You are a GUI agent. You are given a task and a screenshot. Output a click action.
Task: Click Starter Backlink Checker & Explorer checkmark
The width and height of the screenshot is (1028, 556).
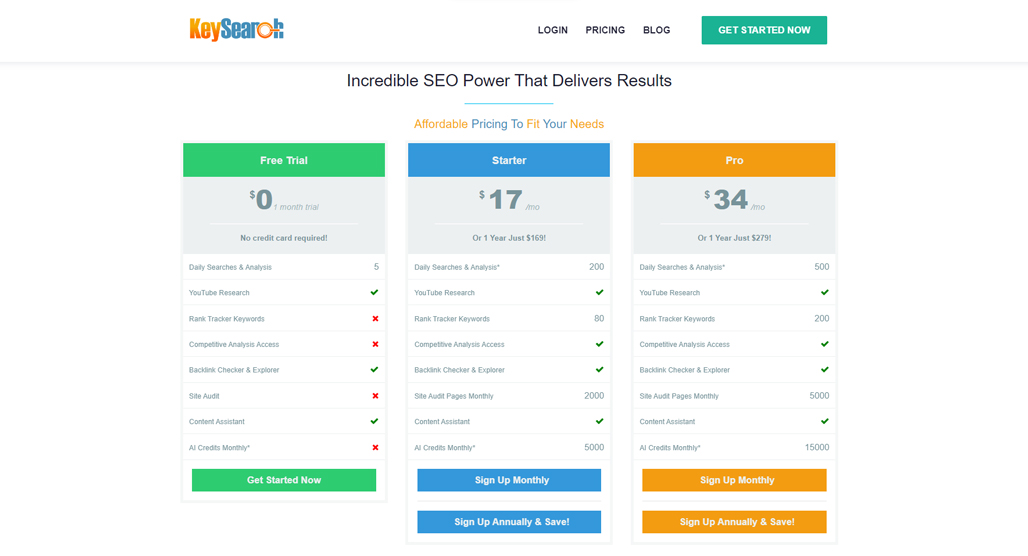tap(599, 370)
